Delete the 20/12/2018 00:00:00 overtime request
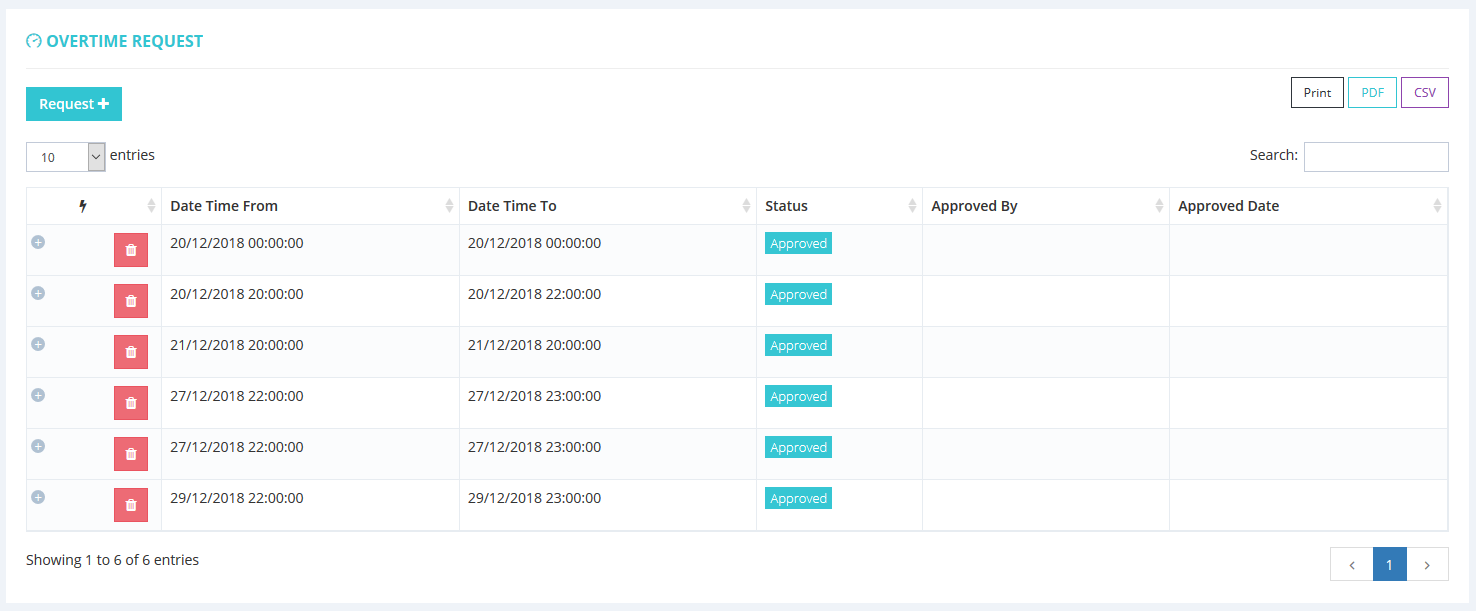 130,250
